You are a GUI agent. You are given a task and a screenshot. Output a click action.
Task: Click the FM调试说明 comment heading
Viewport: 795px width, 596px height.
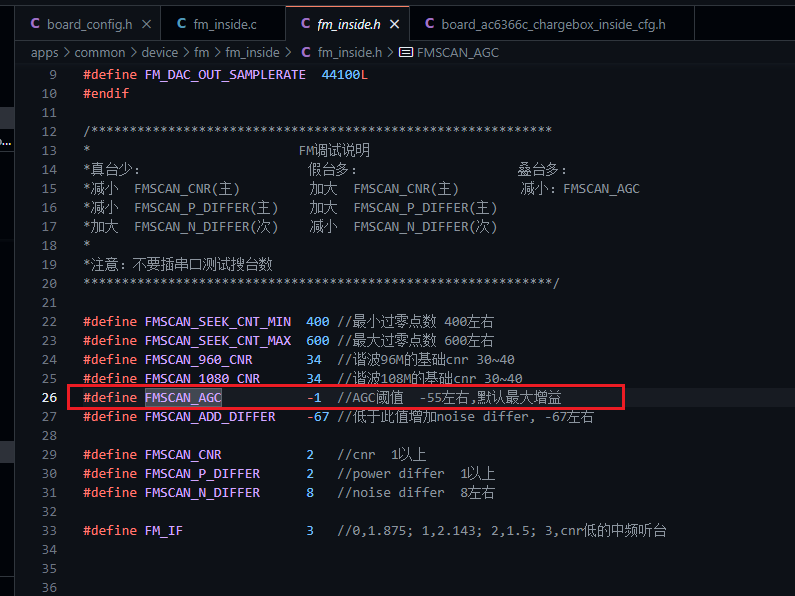(334, 151)
